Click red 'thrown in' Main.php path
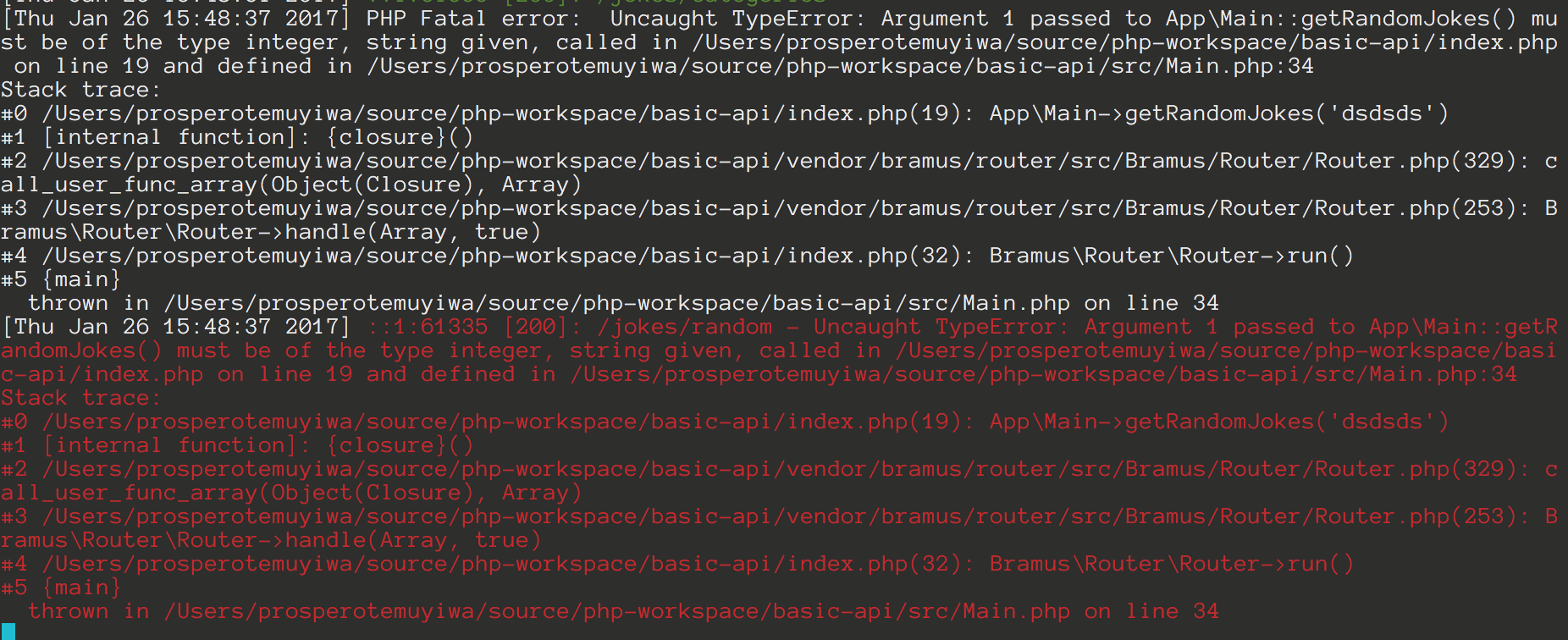 coord(617,611)
